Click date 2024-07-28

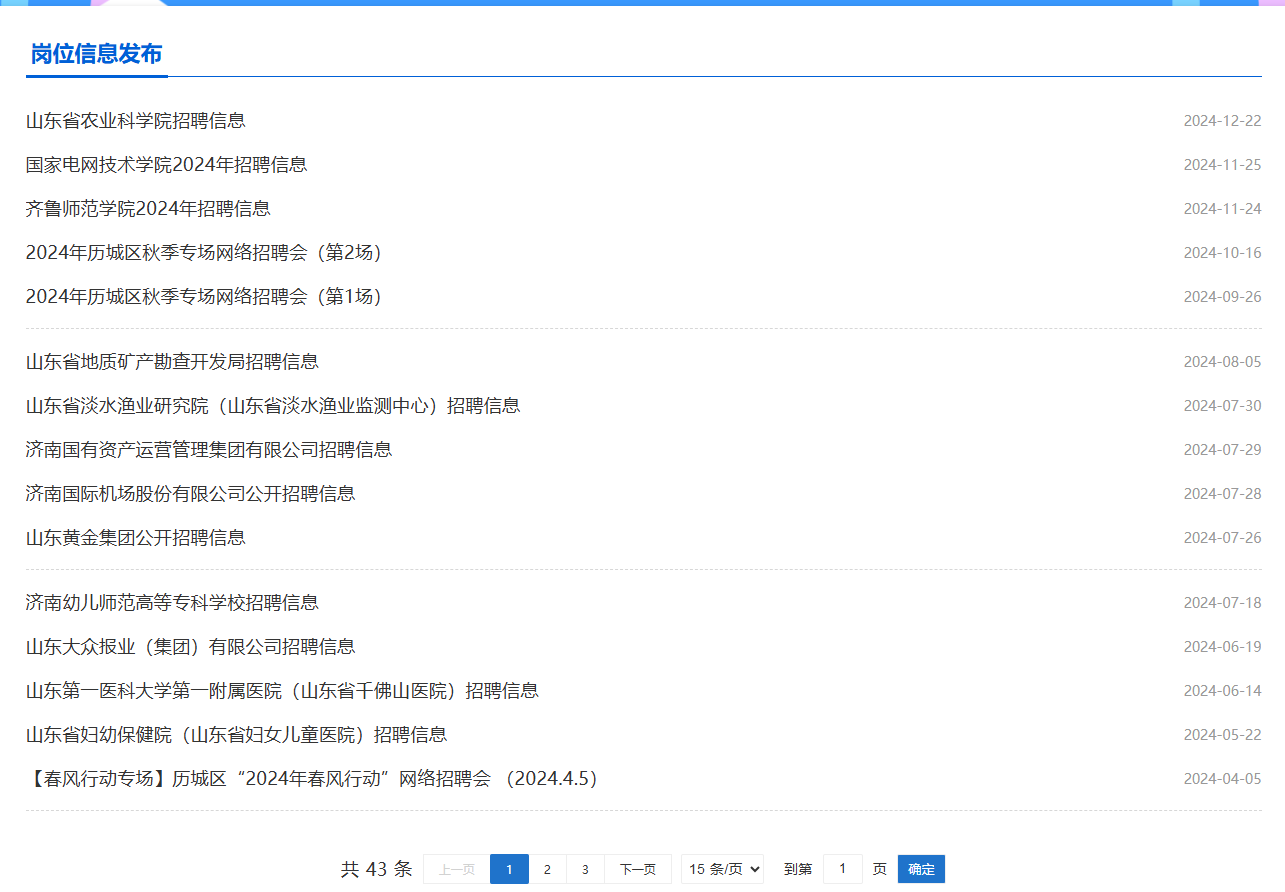click(1222, 494)
